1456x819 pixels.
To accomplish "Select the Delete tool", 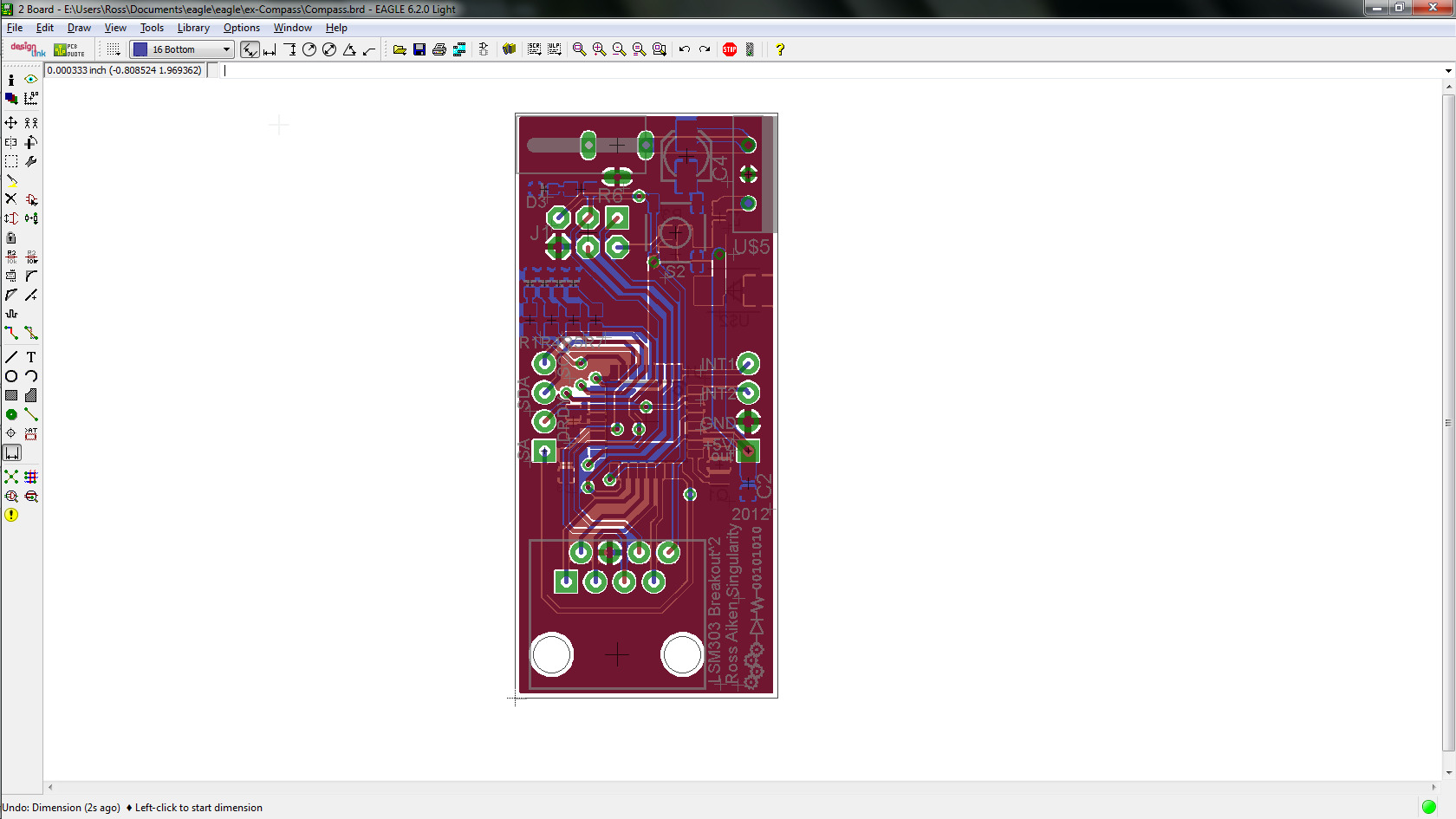I will (x=10, y=199).
